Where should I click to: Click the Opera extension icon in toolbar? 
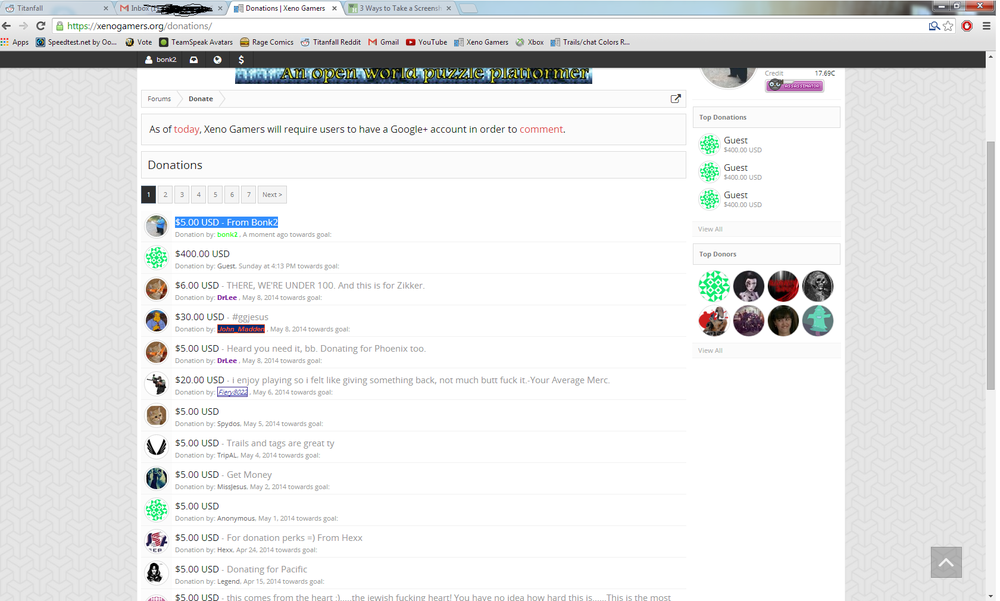click(967, 26)
